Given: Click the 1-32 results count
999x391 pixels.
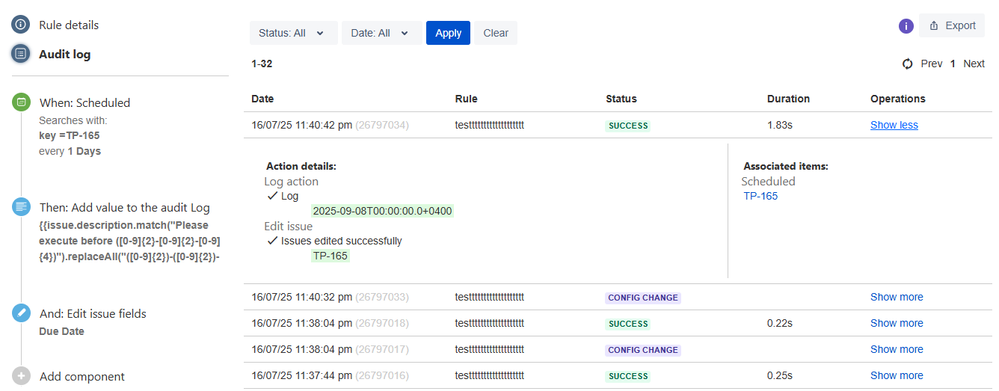Looking at the screenshot, I should tap(262, 64).
